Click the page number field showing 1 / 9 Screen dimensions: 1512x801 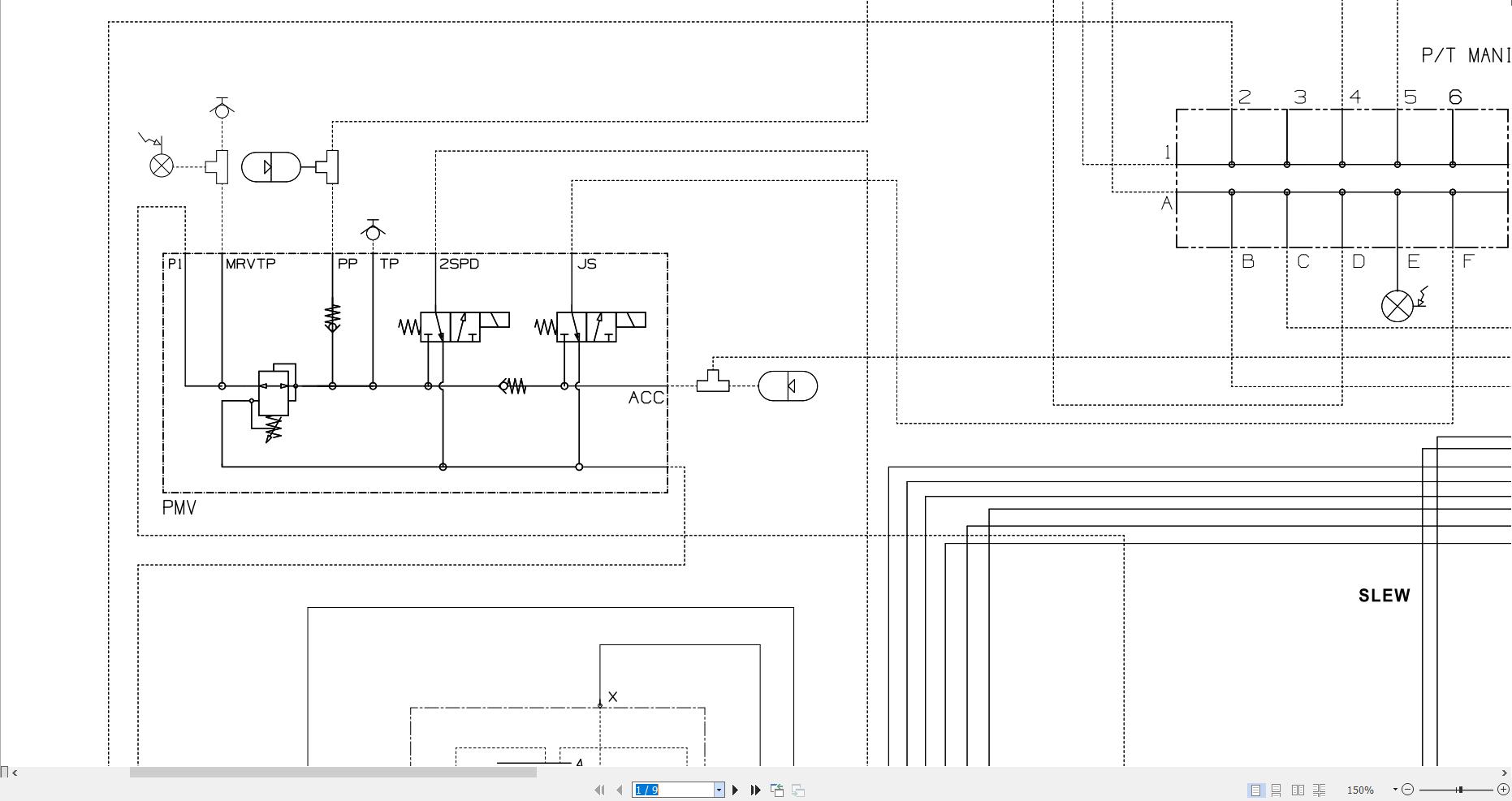(x=672, y=790)
